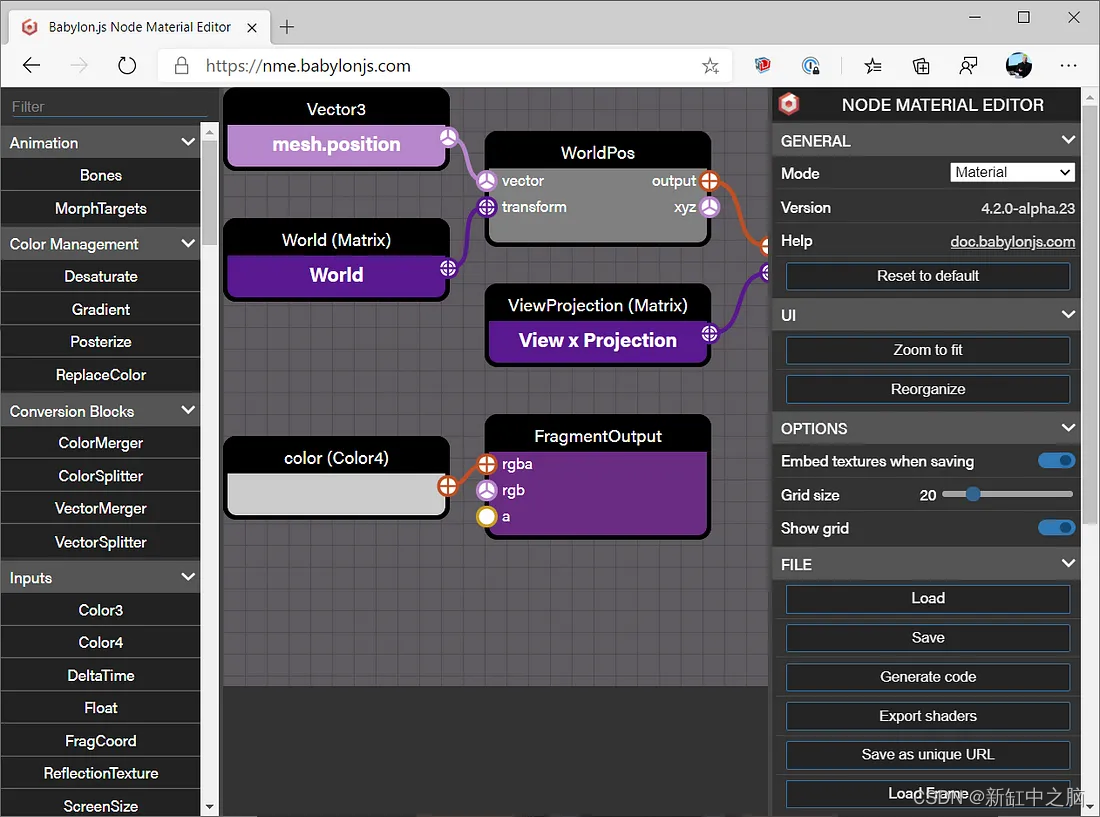1100x817 pixels.
Task: Click the Save button in FILE section
Action: tap(927, 637)
